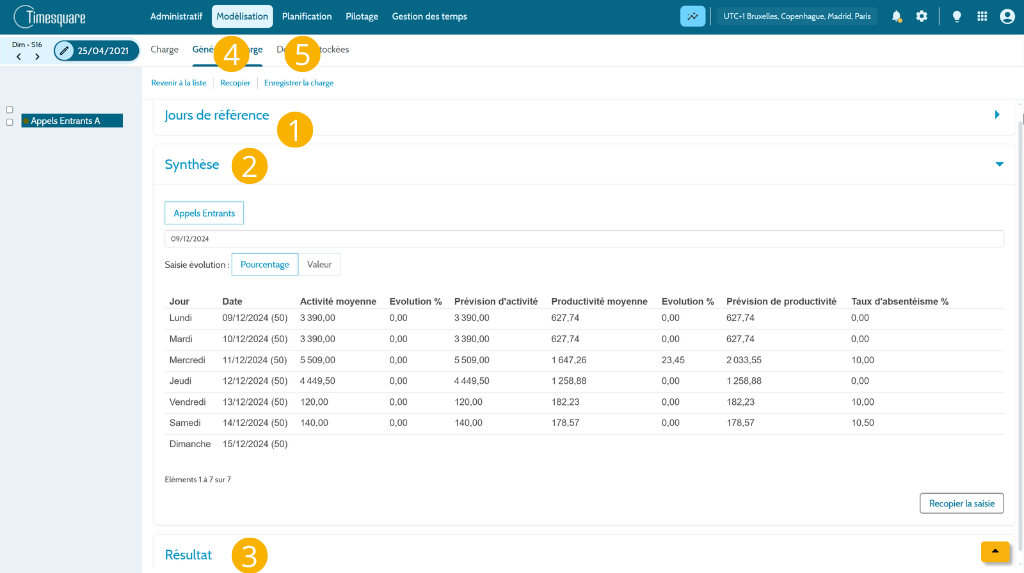Click the Mardi date 10/12/2024 (50)
This screenshot has height=573, width=1024.
coord(255,339)
